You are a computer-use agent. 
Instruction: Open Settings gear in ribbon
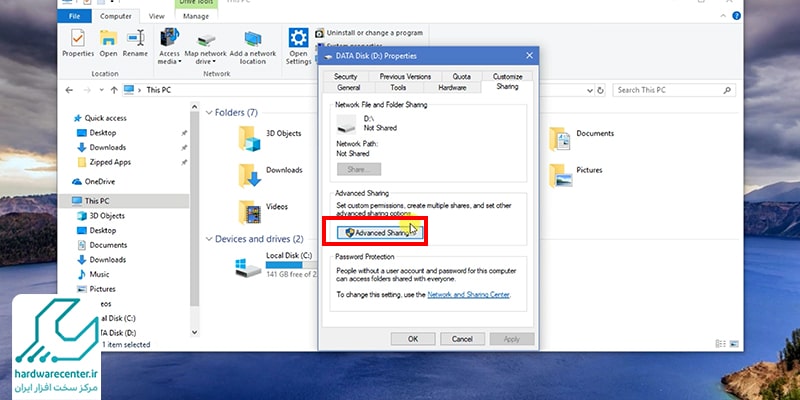coord(298,47)
